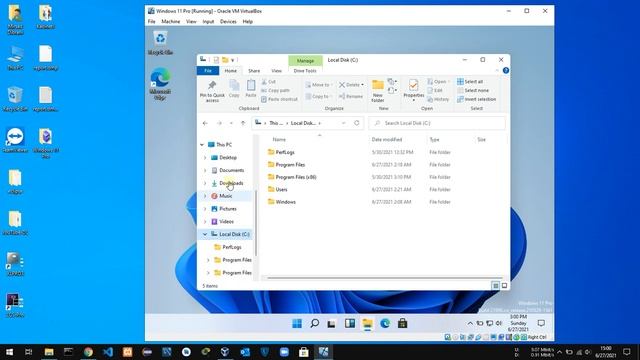Expand the Music node in the navigation tree
This screenshot has width=640, height=360.
click(x=205, y=196)
